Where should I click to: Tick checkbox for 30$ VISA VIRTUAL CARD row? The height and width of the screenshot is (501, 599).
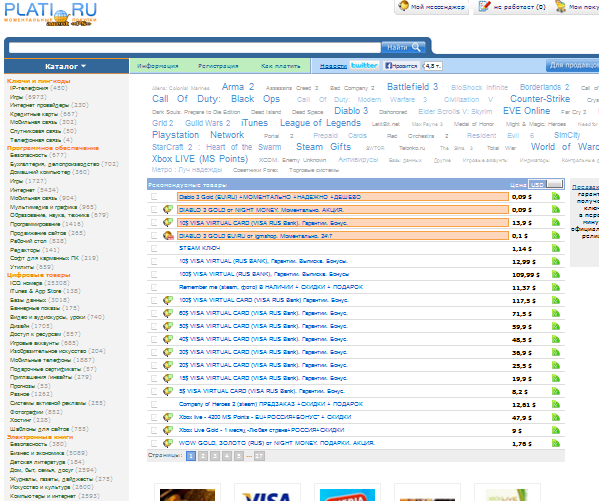click(154, 352)
